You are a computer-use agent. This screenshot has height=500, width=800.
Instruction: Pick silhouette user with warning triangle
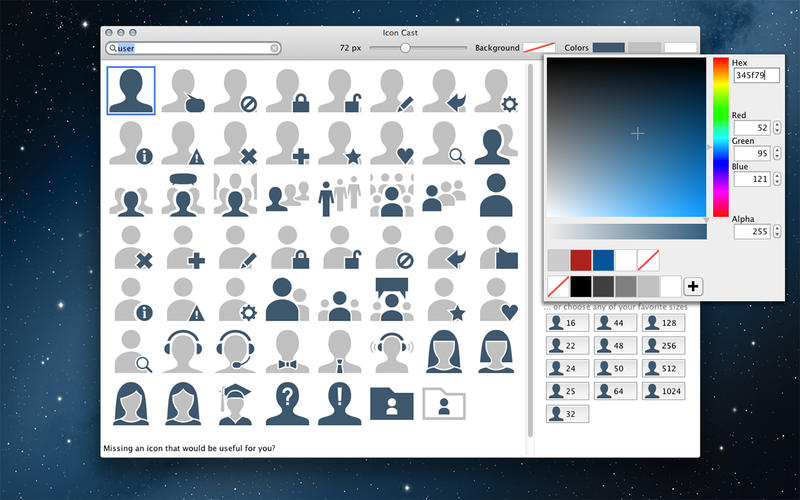[x=183, y=143]
